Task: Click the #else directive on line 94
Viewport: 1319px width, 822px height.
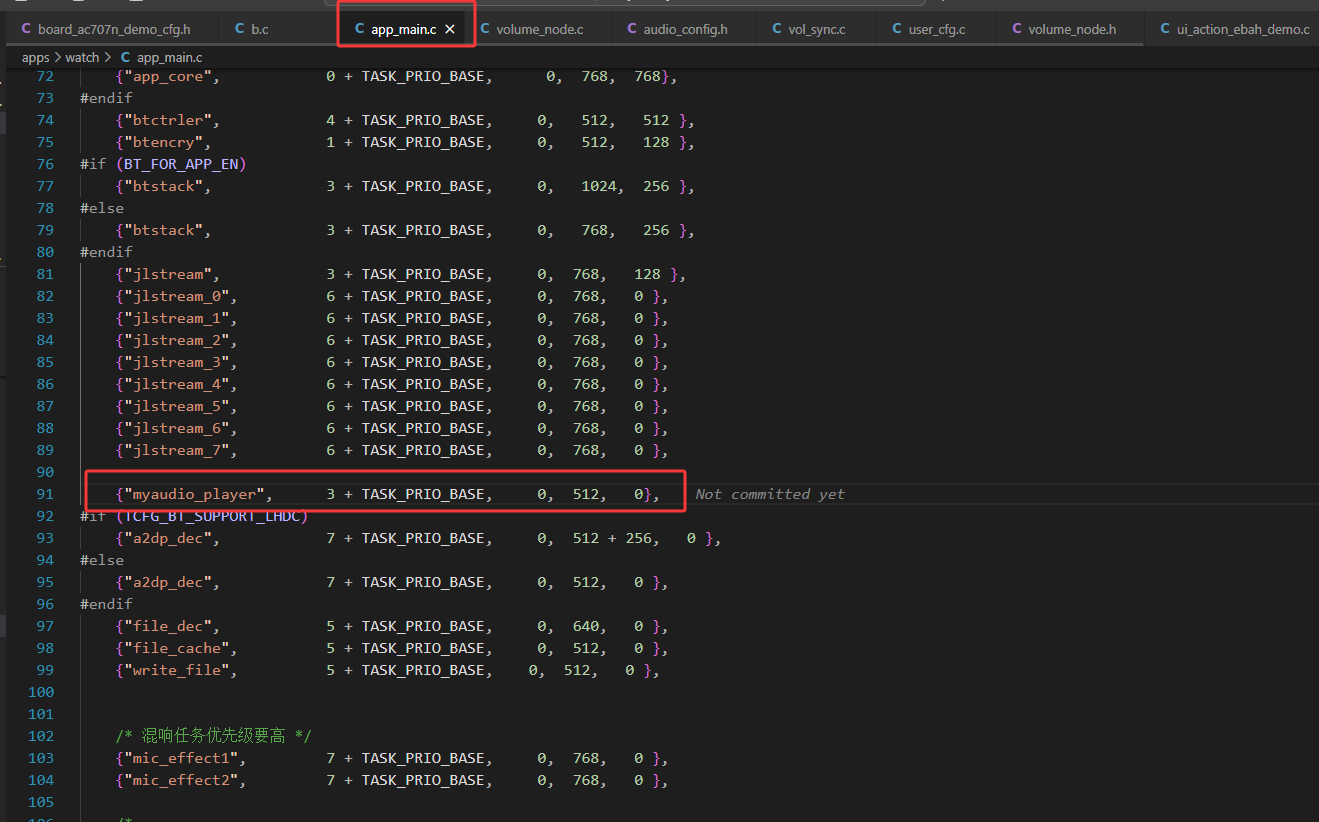Action: [102, 560]
